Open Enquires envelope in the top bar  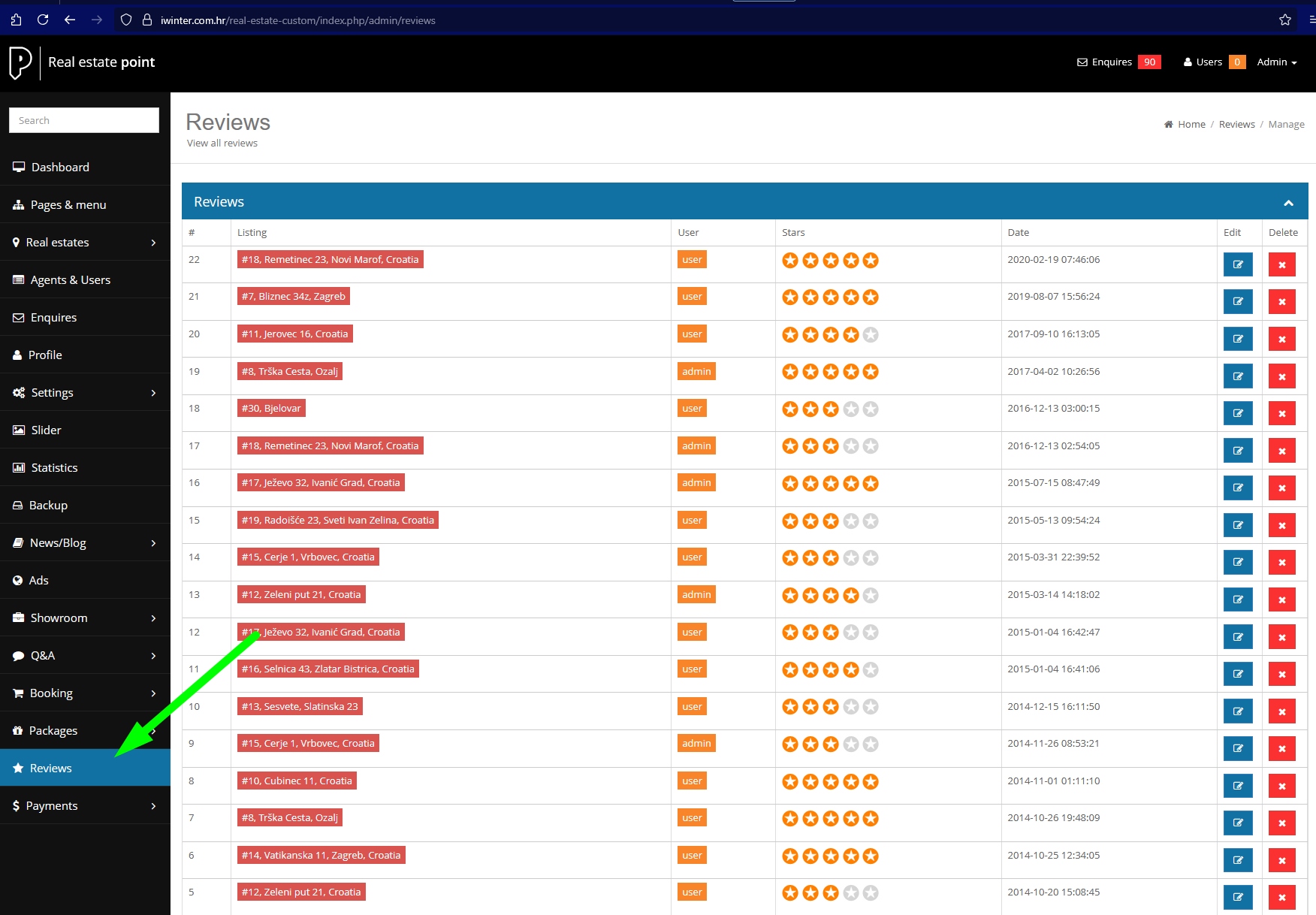tap(1118, 62)
